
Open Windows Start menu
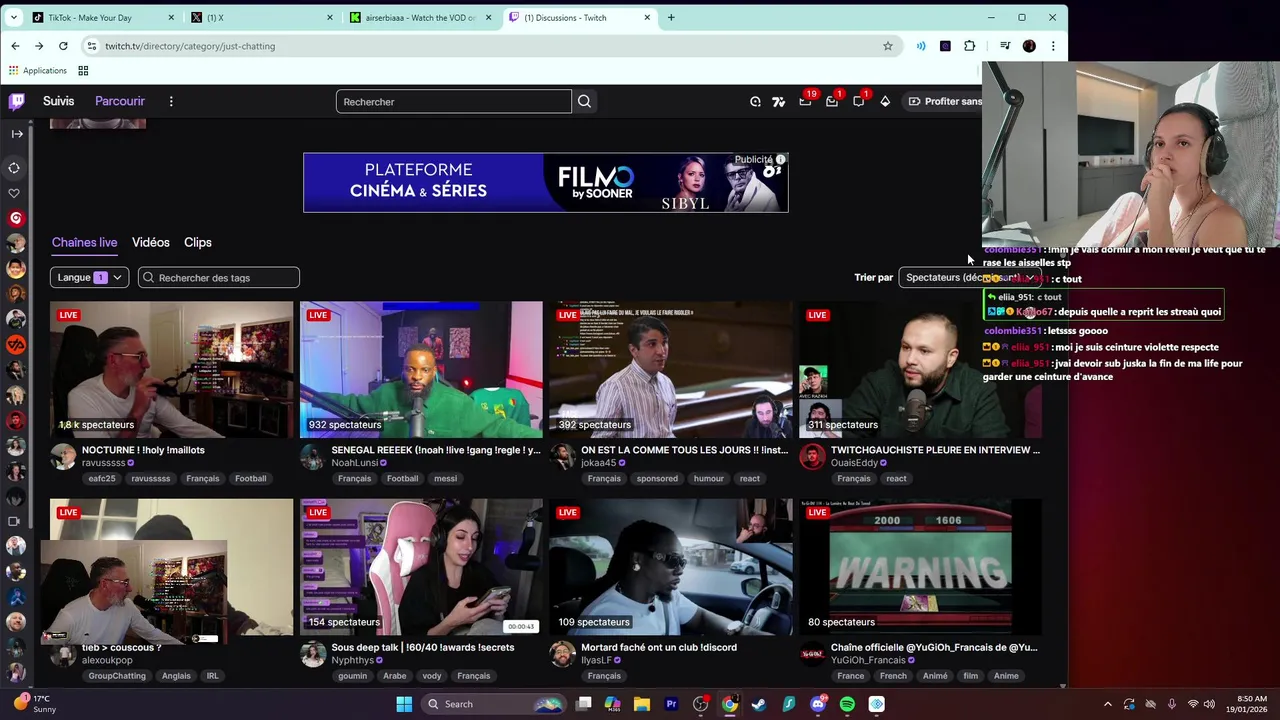(404, 704)
